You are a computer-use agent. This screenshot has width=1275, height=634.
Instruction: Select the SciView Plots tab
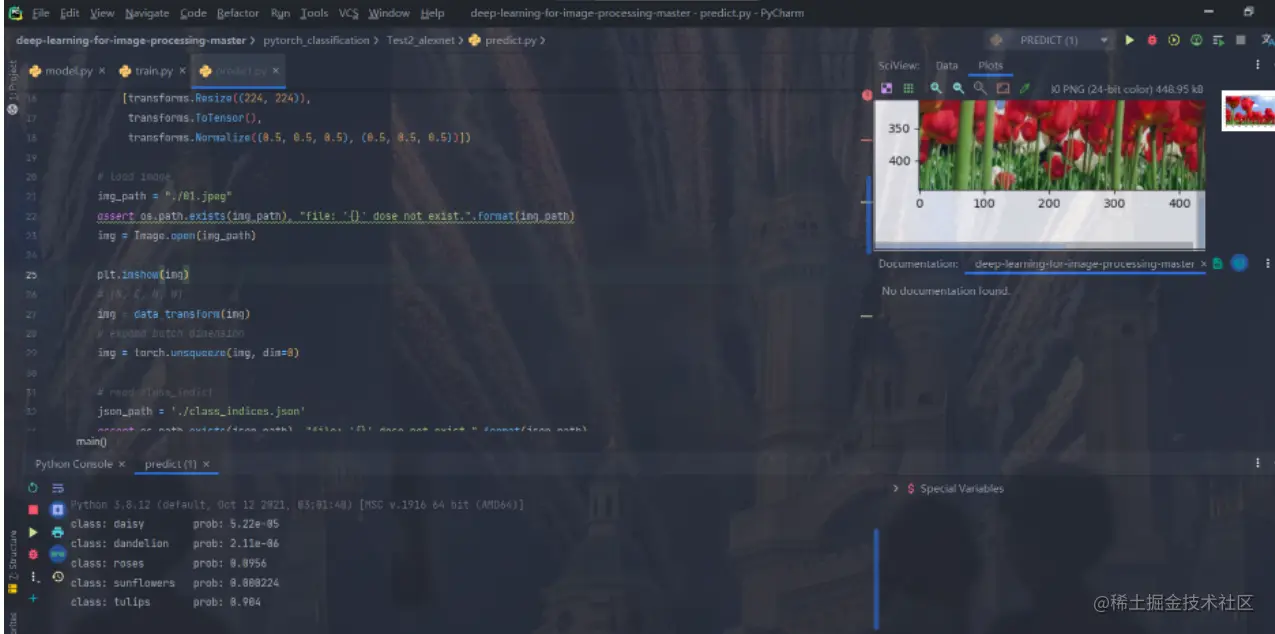pos(990,66)
